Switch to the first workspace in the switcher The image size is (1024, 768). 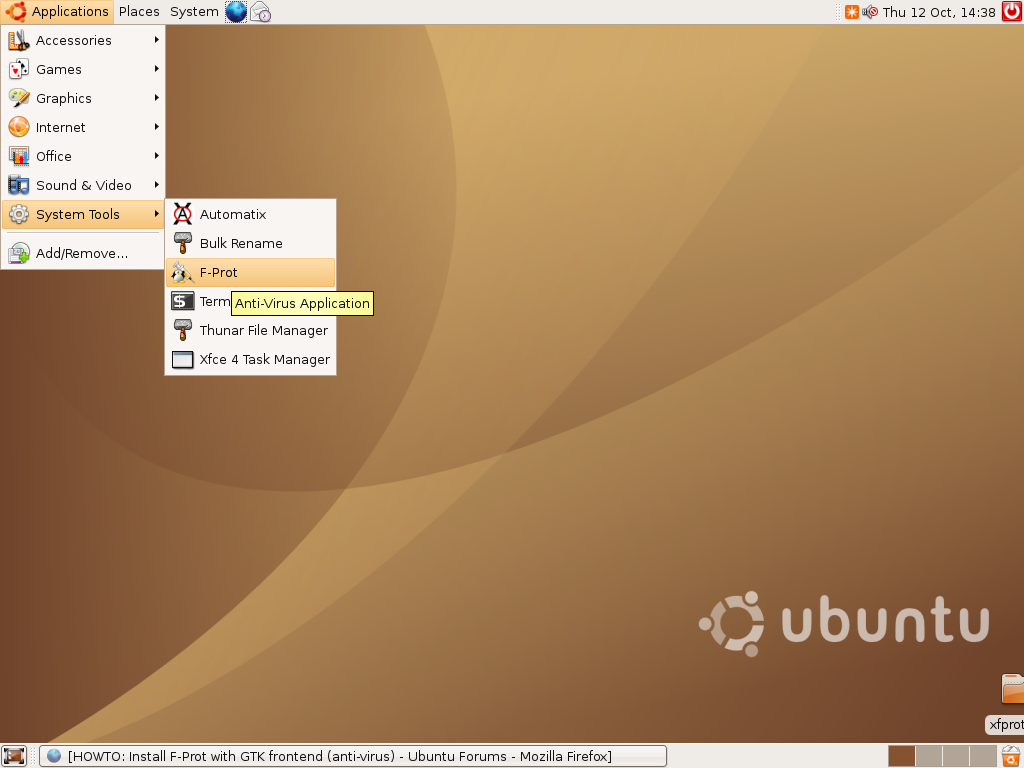(902, 756)
